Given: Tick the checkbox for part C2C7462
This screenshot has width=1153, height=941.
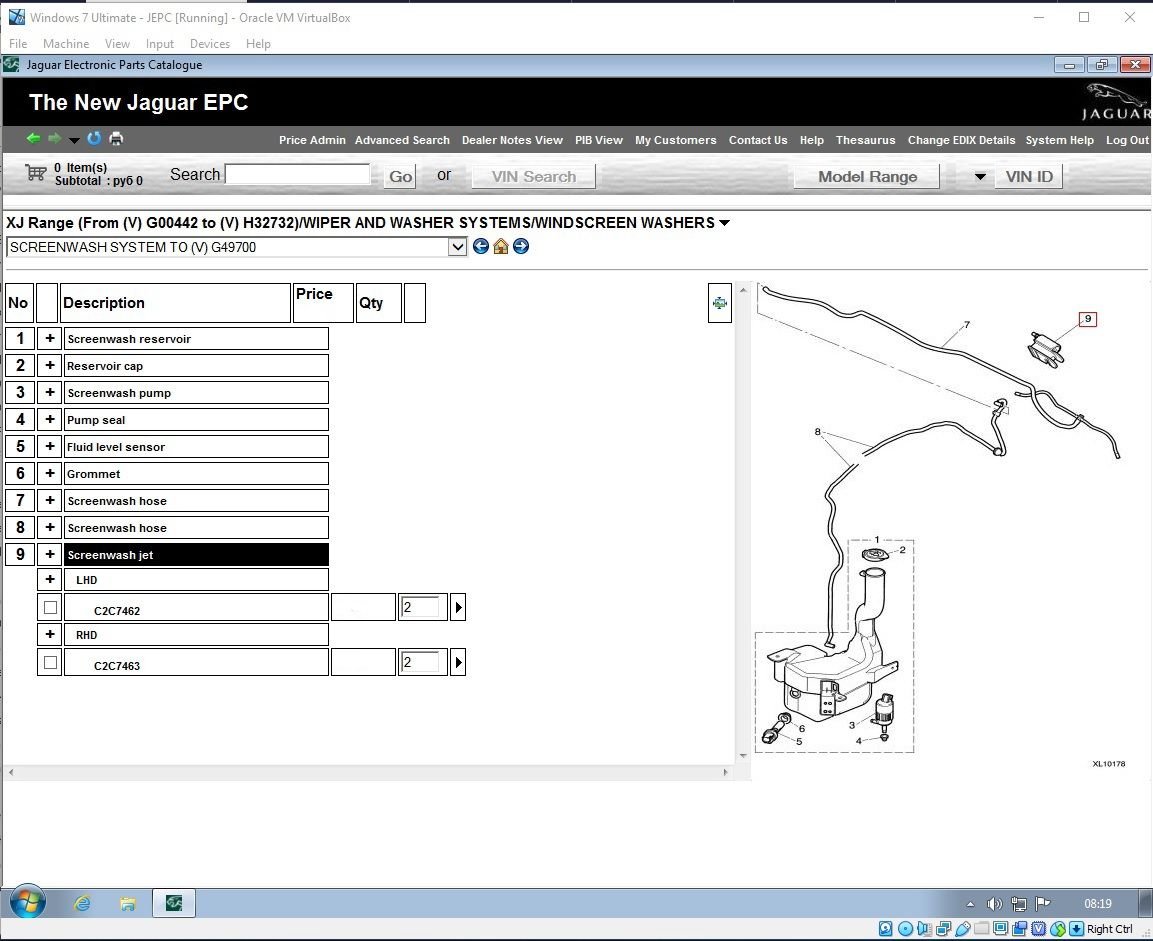Looking at the screenshot, I should (50, 607).
